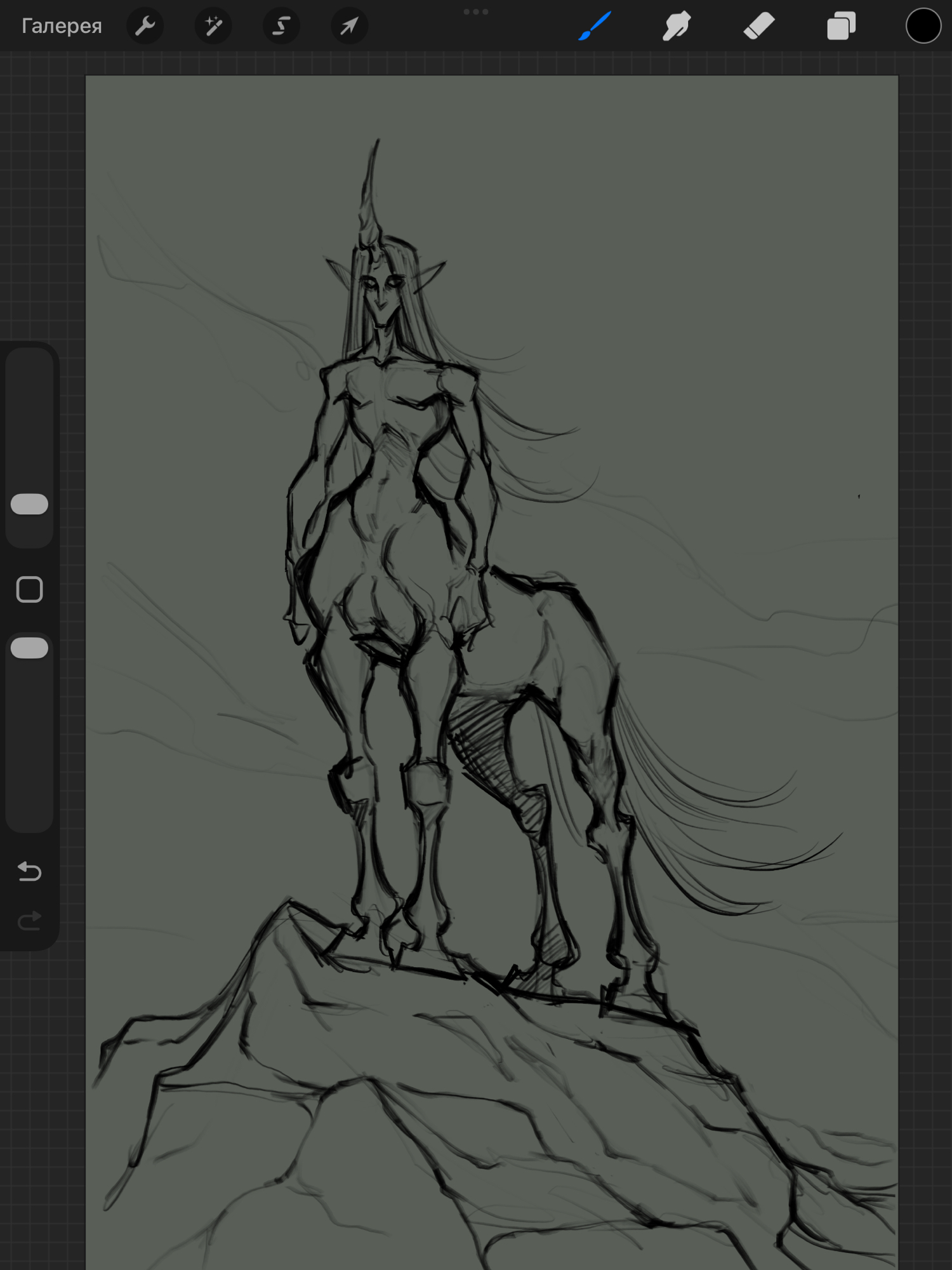
Task: Tap the three-dot multitasking control at top
Action: click(476, 11)
